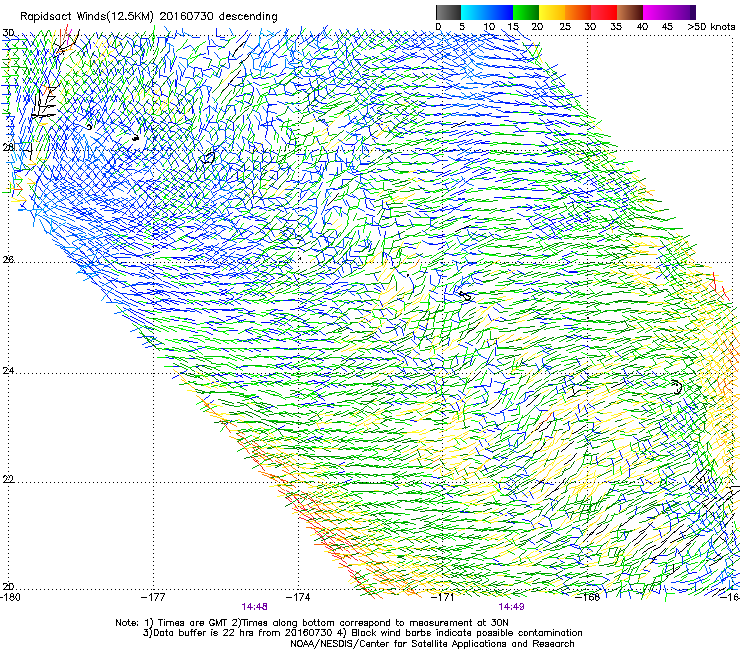The width and height of the screenshot is (740, 650).
Task: Click the blue 10-15 knots legend color
Action: [499, 12]
